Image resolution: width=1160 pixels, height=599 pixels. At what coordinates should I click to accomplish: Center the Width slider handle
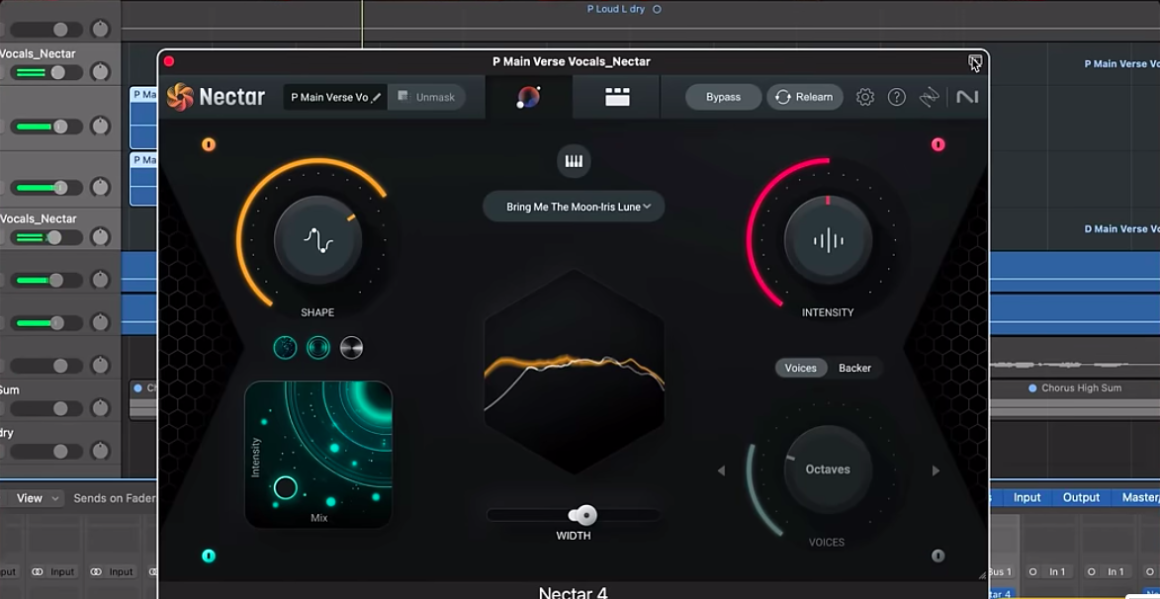[x=583, y=514]
